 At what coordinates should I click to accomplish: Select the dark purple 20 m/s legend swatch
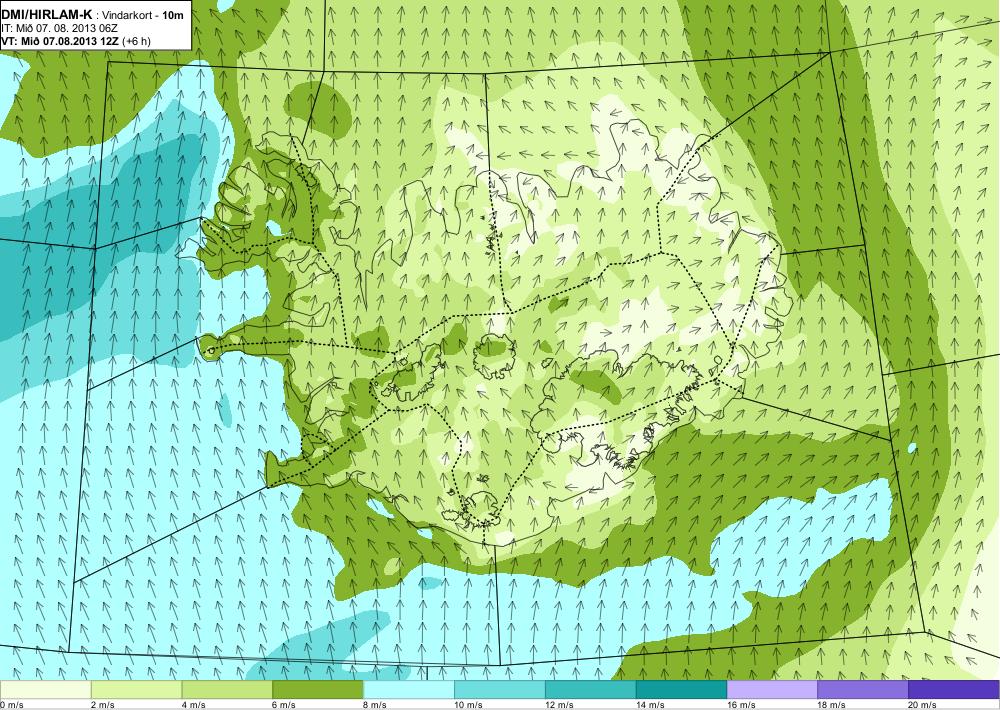[x=954, y=690]
